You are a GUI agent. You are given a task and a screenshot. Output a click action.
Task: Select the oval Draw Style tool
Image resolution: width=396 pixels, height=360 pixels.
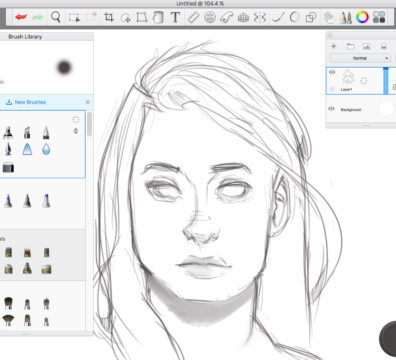click(x=295, y=17)
